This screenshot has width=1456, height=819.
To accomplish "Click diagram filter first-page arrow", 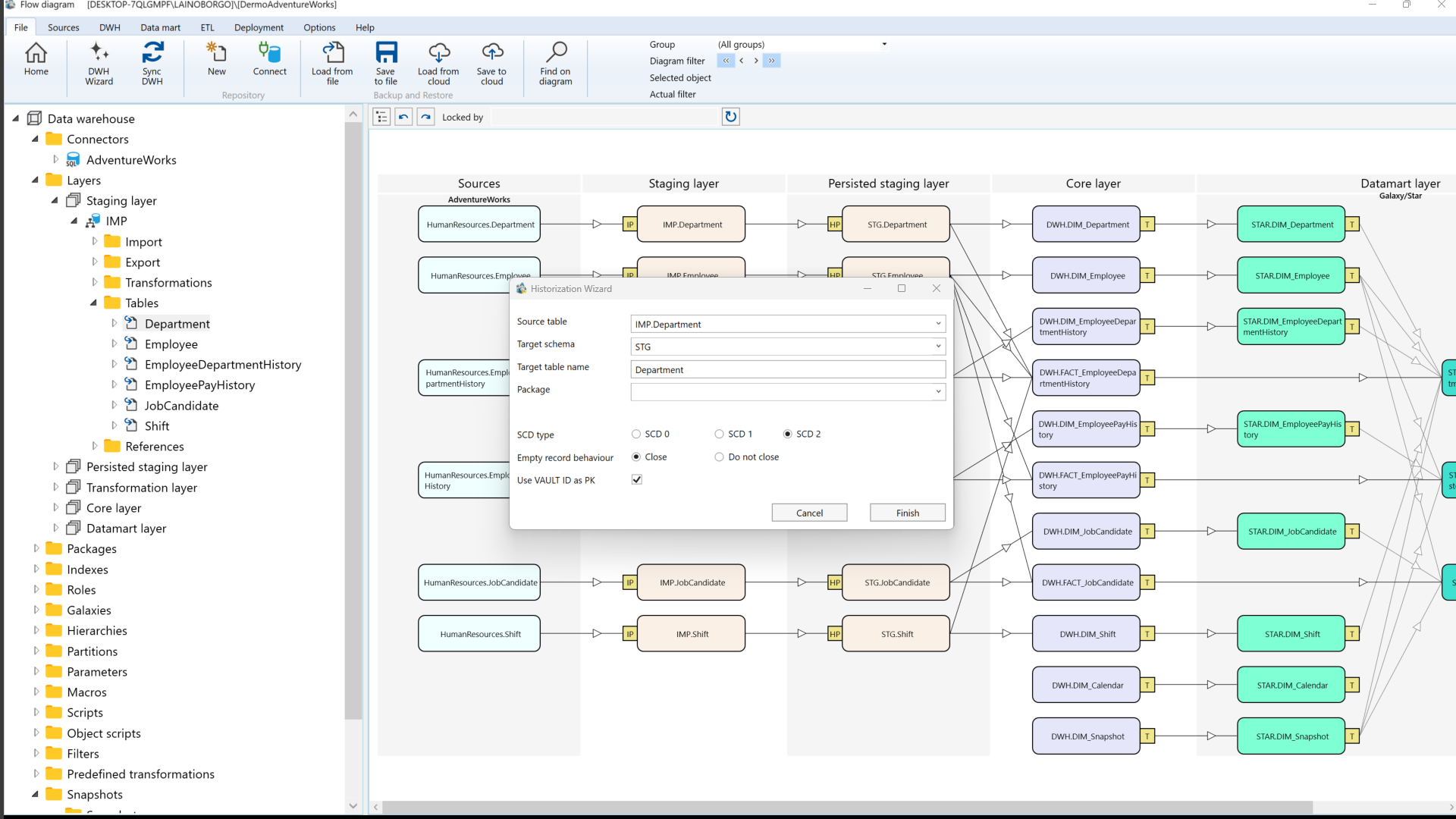I will (726, 61).
